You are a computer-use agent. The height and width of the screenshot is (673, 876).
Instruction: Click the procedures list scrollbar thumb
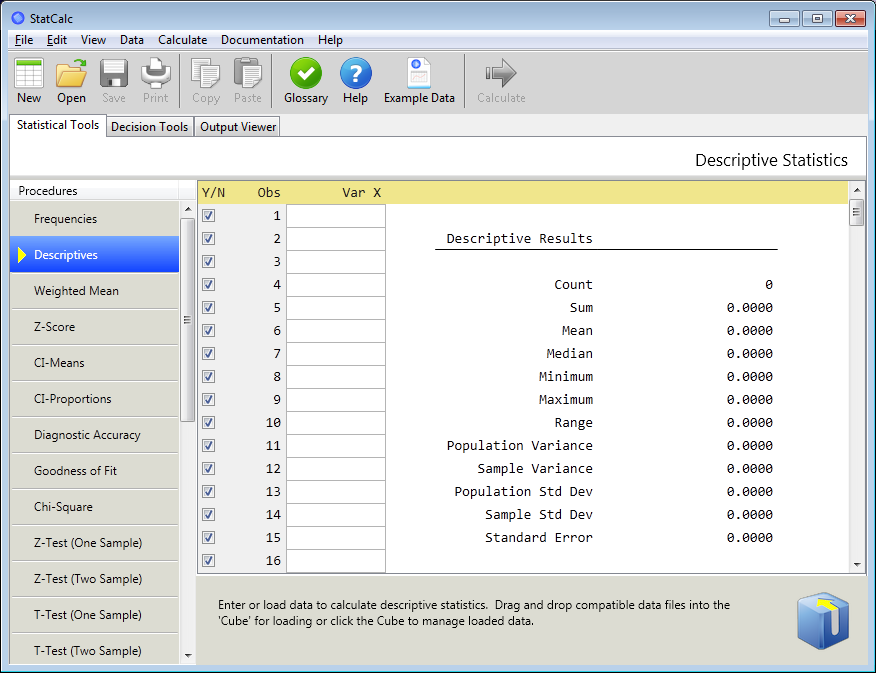[188, 320]
